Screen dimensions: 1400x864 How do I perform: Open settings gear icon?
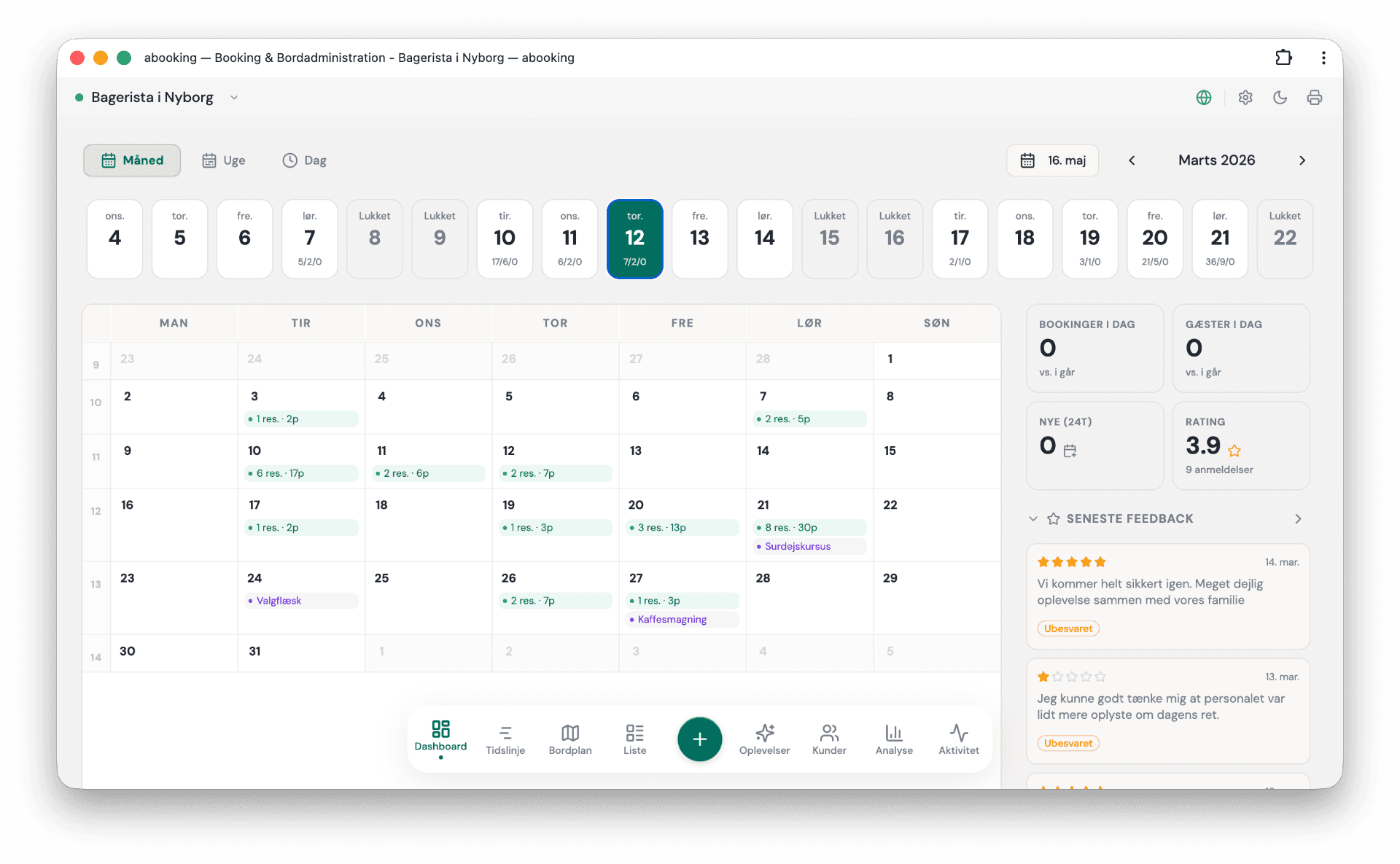[1245, 98]
